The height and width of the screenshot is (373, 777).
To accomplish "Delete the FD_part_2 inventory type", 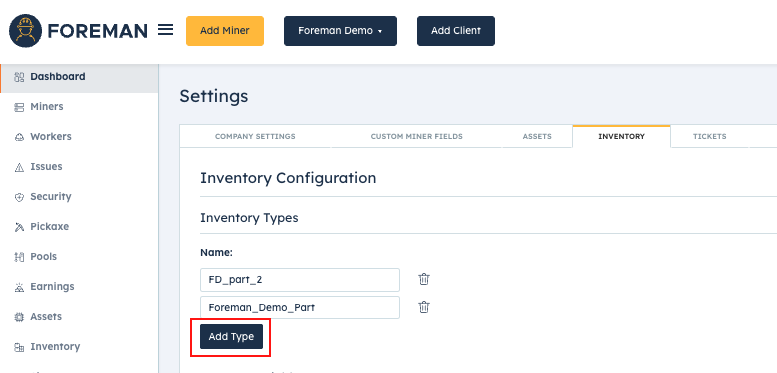I will pos(424,279).
